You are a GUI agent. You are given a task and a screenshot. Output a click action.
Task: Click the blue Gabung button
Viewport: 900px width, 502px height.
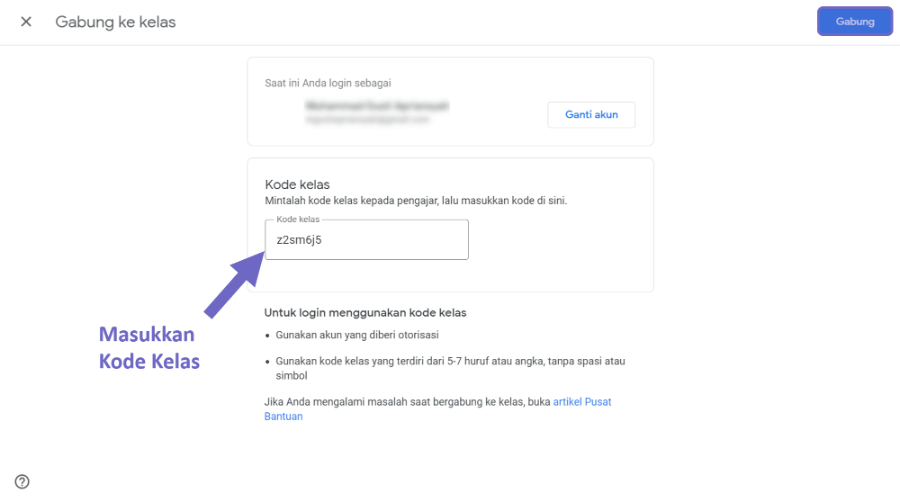(x=855, y=22)
